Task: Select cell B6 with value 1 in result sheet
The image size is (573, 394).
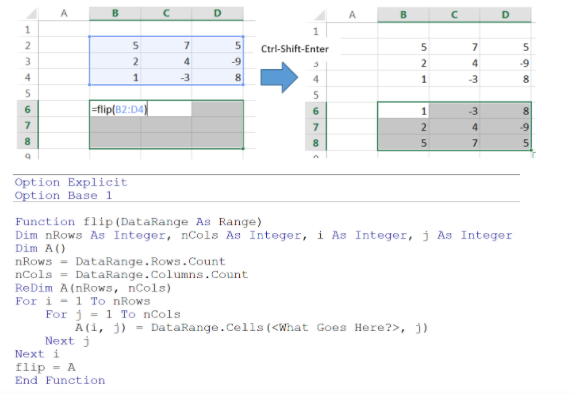Action: coord(403,111)
